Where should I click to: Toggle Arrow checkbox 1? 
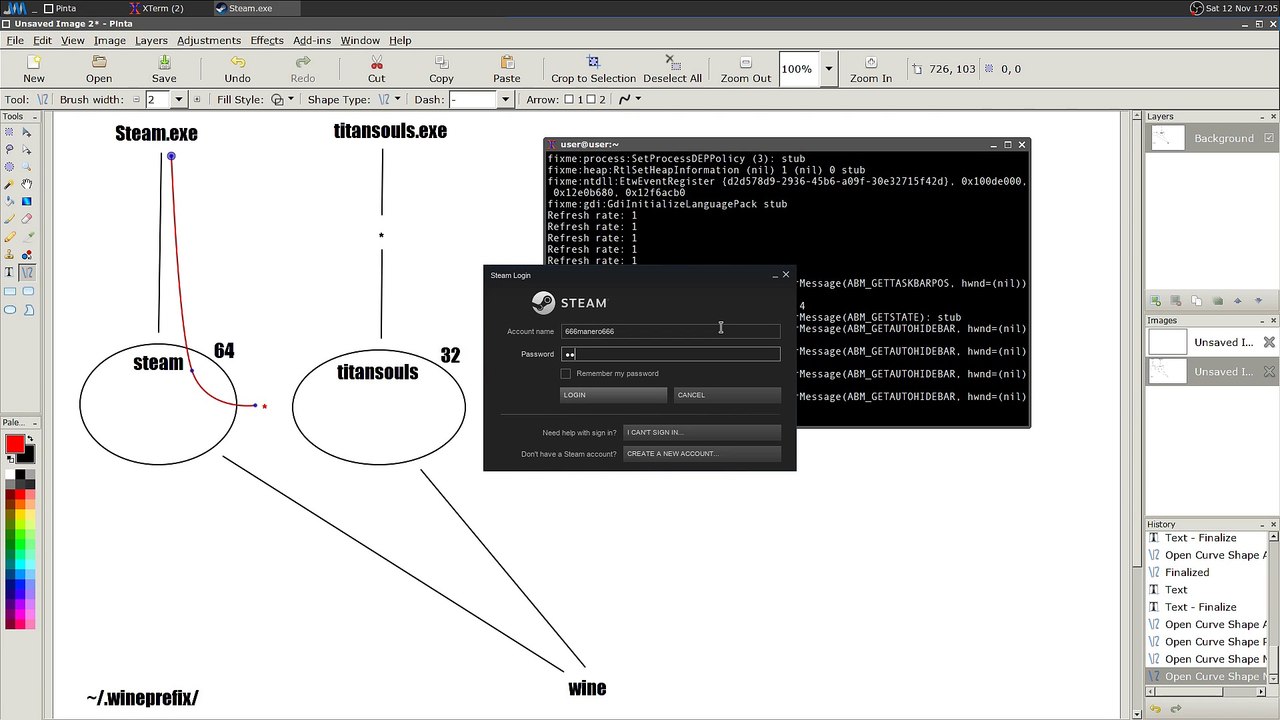[569, 99]
